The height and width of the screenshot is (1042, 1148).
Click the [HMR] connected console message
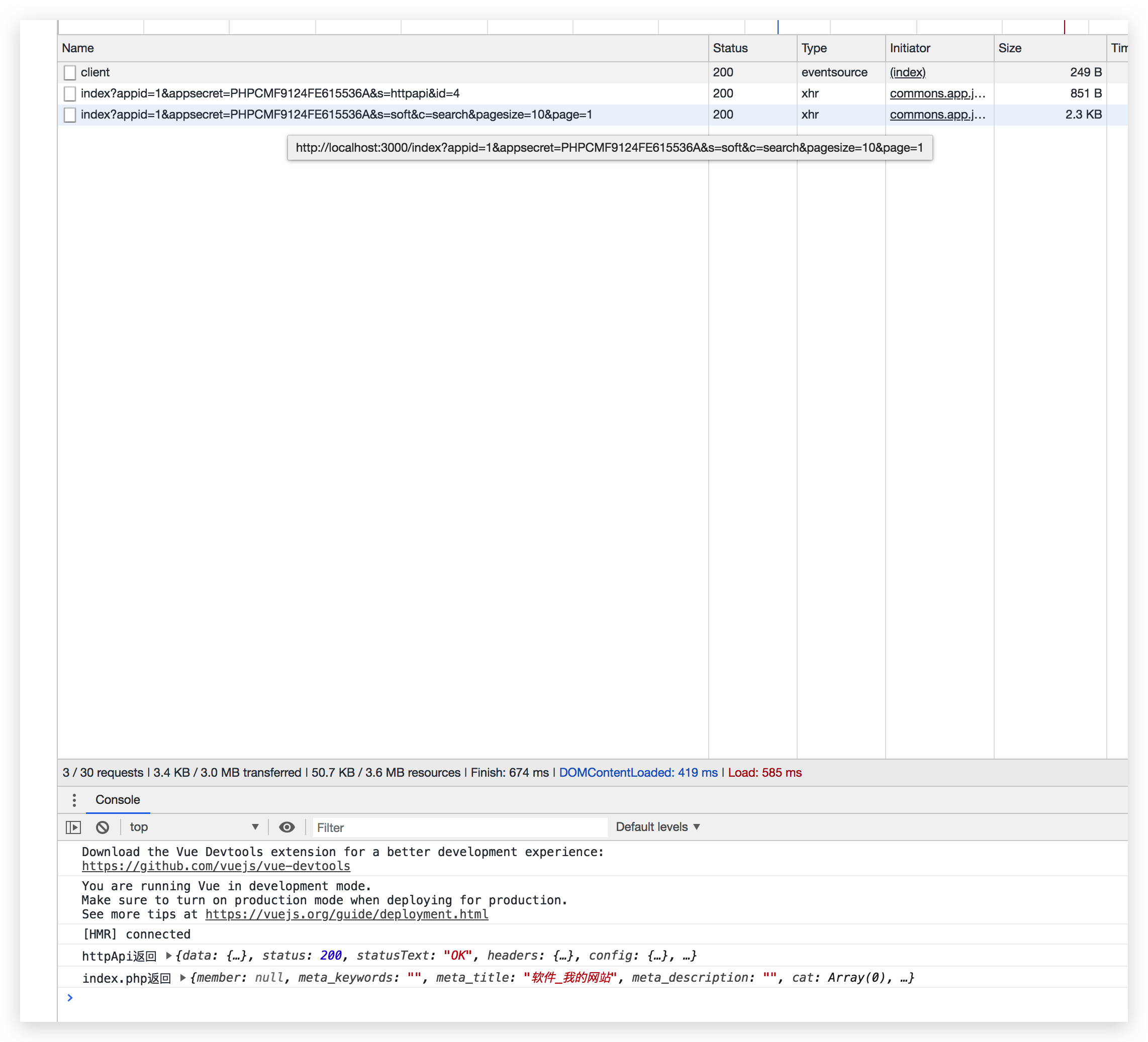point(137,934)
